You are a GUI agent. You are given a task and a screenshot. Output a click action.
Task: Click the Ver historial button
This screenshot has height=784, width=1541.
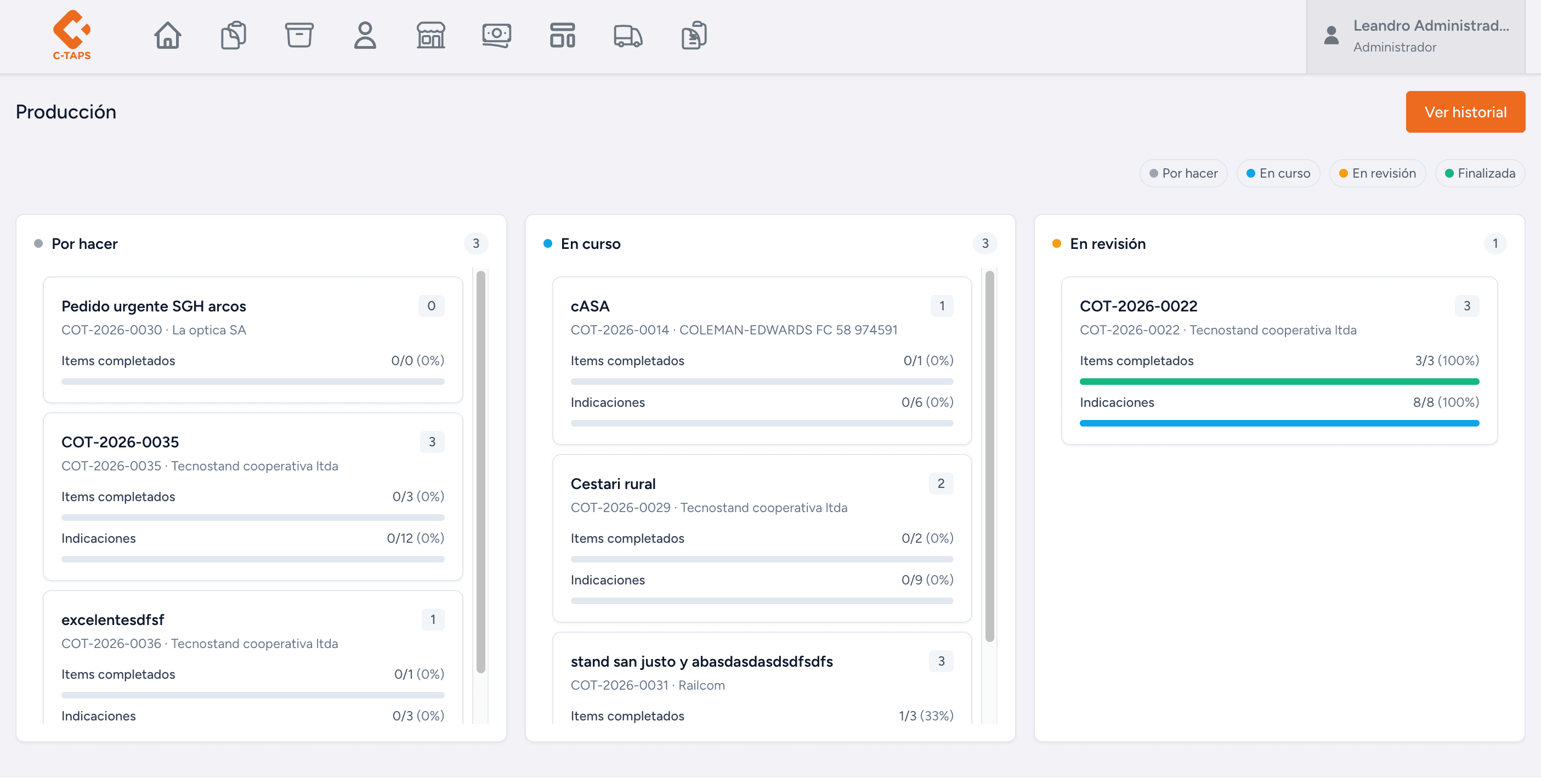click(1465, 111)
